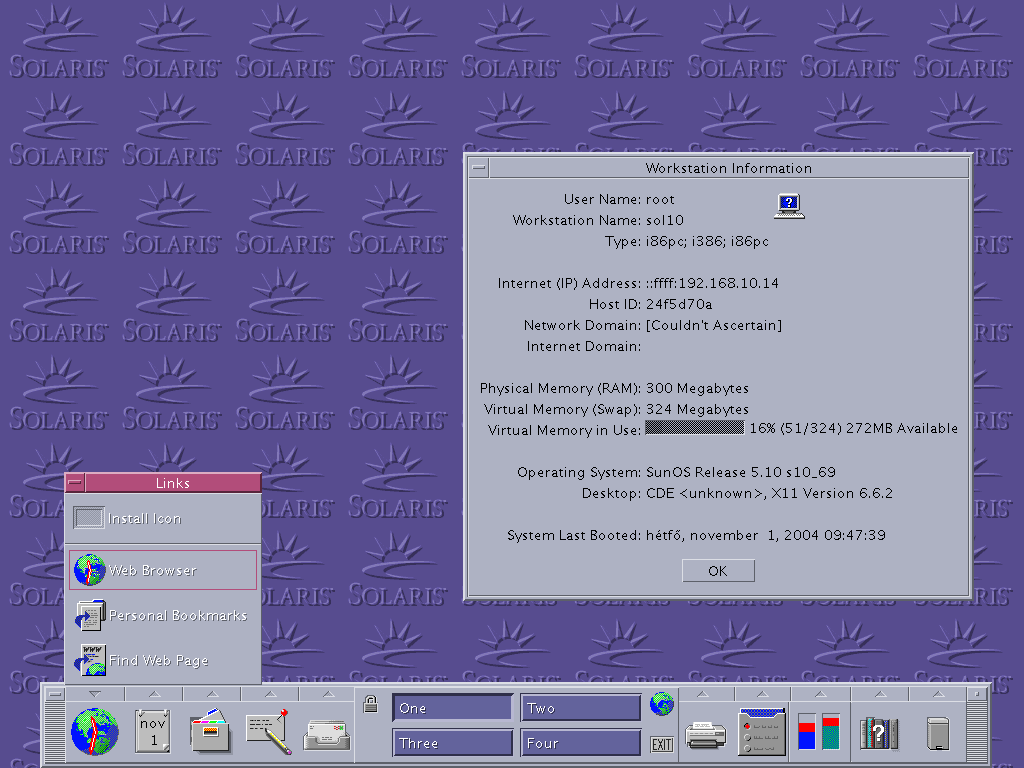
Task: Select Find Web Page label in Links
Action: coord(159,660)
